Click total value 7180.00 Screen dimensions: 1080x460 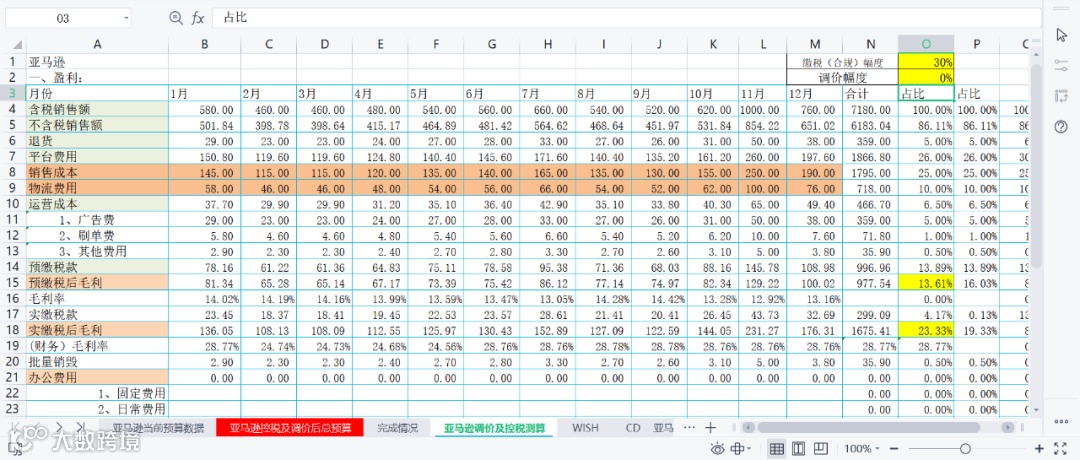coord(871,109)
